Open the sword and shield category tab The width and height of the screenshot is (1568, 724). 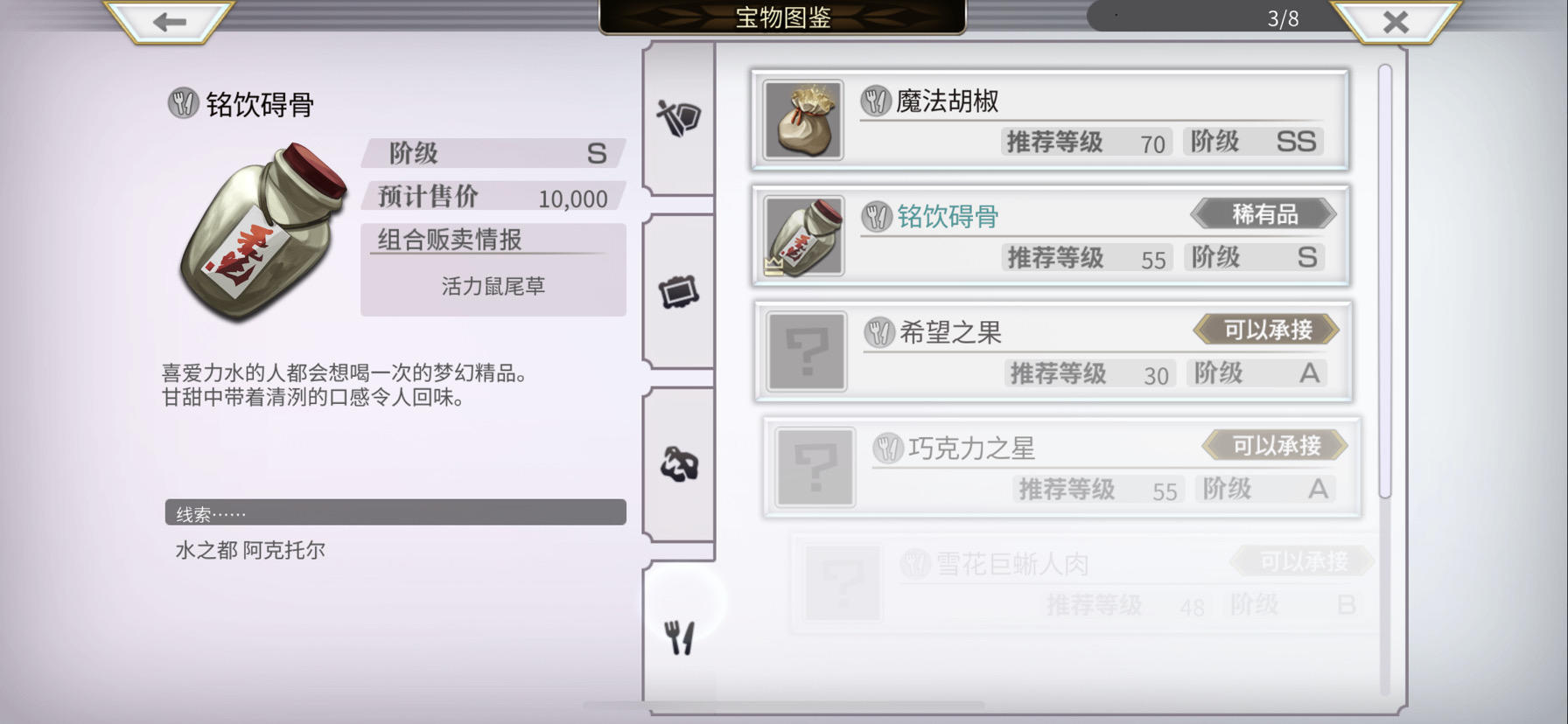[x=679, y=117]
